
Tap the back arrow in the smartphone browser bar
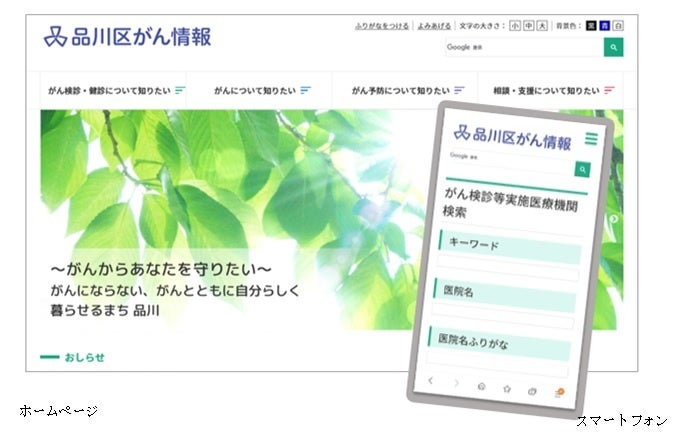[430, 380]
